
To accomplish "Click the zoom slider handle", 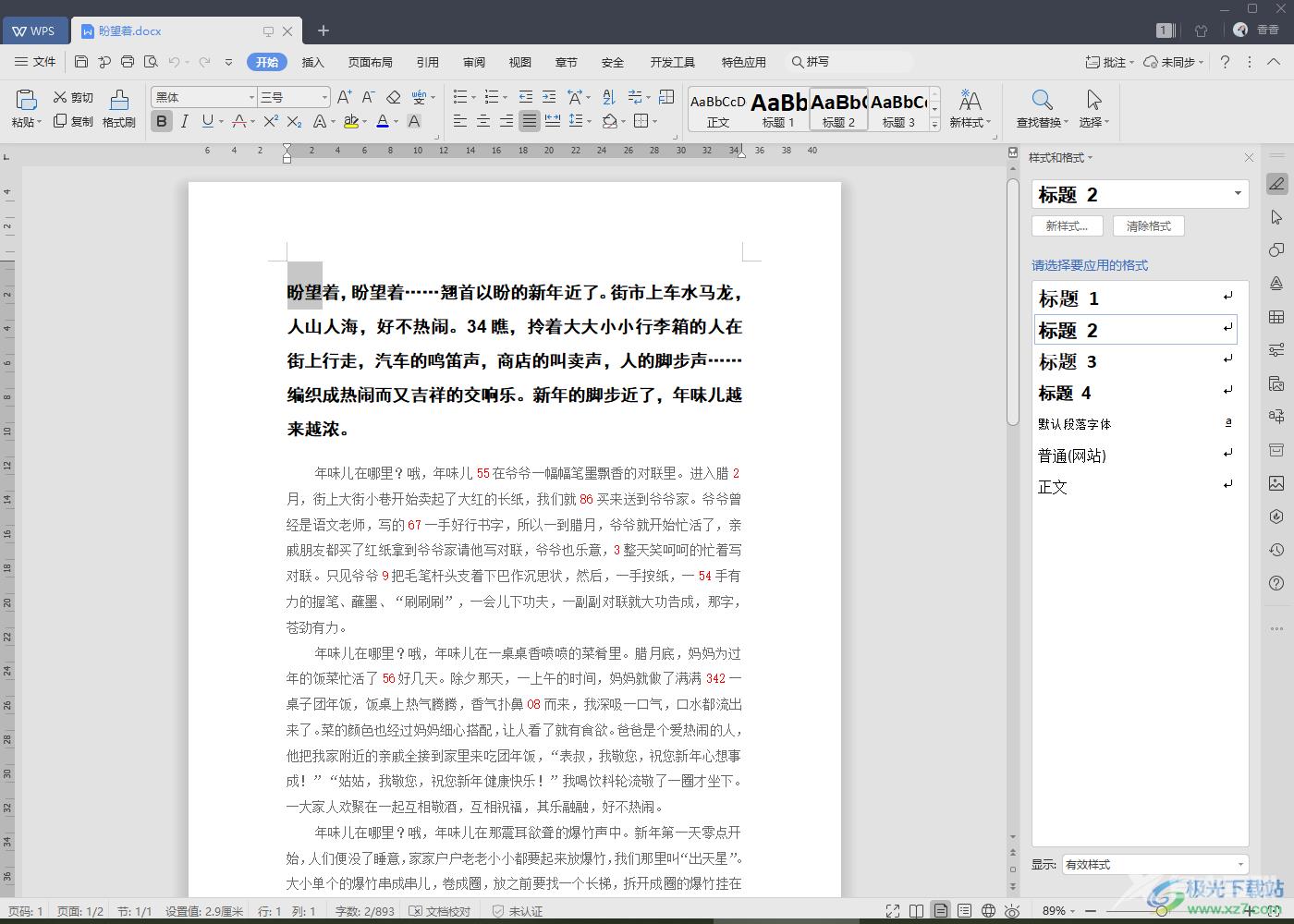I will (1162, 911).
